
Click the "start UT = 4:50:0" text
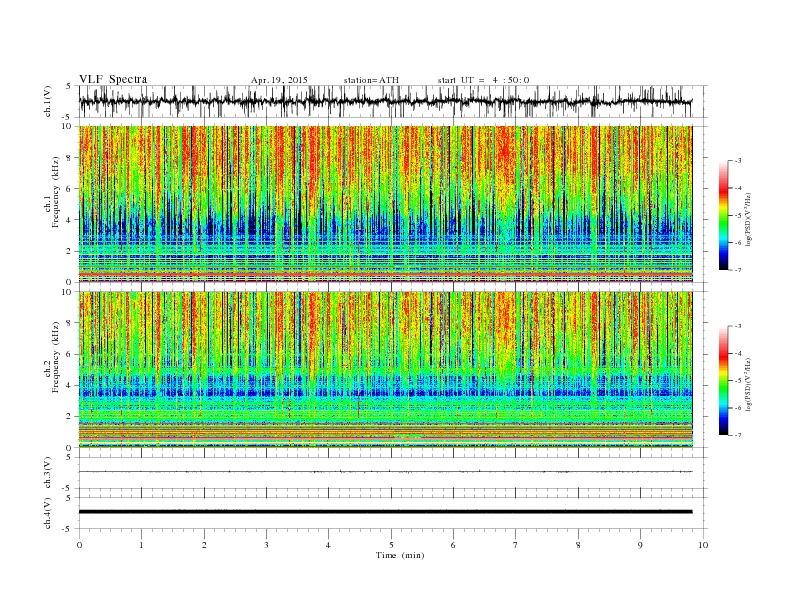[x=483, y=80]
